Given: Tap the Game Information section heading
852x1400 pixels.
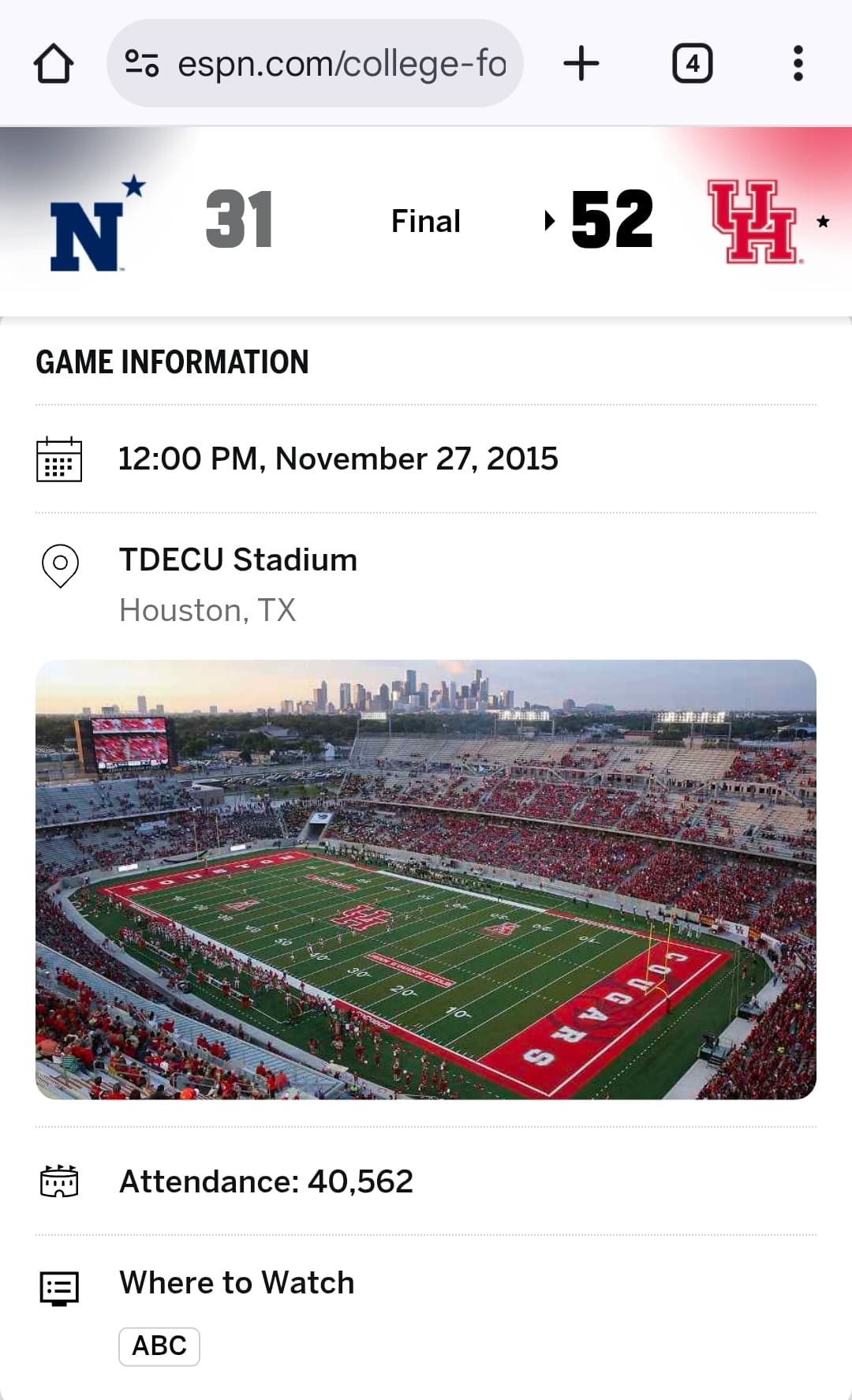Looking at the screenshot, I should pos(172,362).
